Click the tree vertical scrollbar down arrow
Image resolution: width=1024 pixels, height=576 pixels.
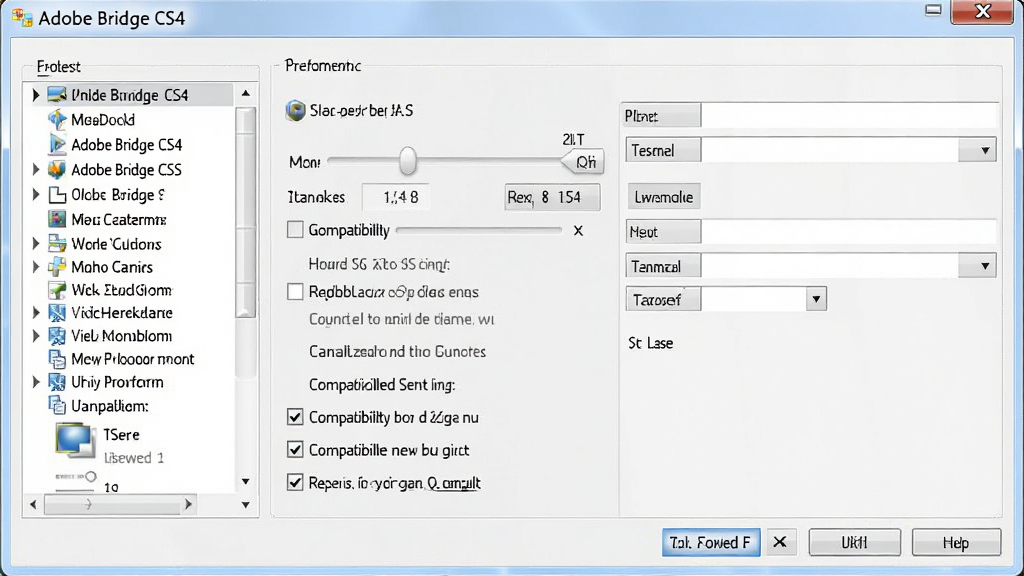point(246,481)
